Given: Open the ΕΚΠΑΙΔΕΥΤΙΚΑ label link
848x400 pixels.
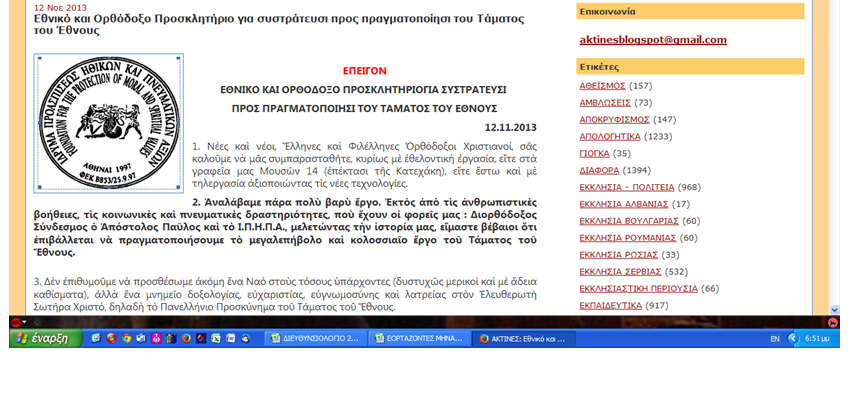Looking at the screenshot, I should (x=610, y=305).
